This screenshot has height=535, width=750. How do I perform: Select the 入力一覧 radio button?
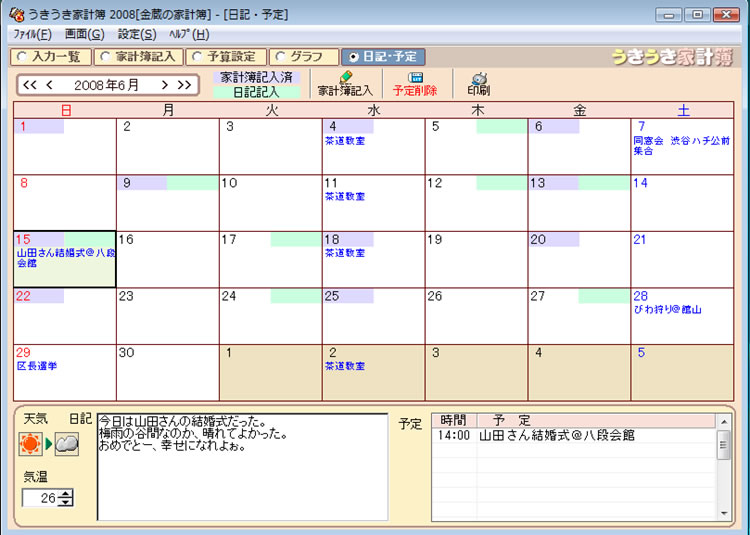point(22,56)
